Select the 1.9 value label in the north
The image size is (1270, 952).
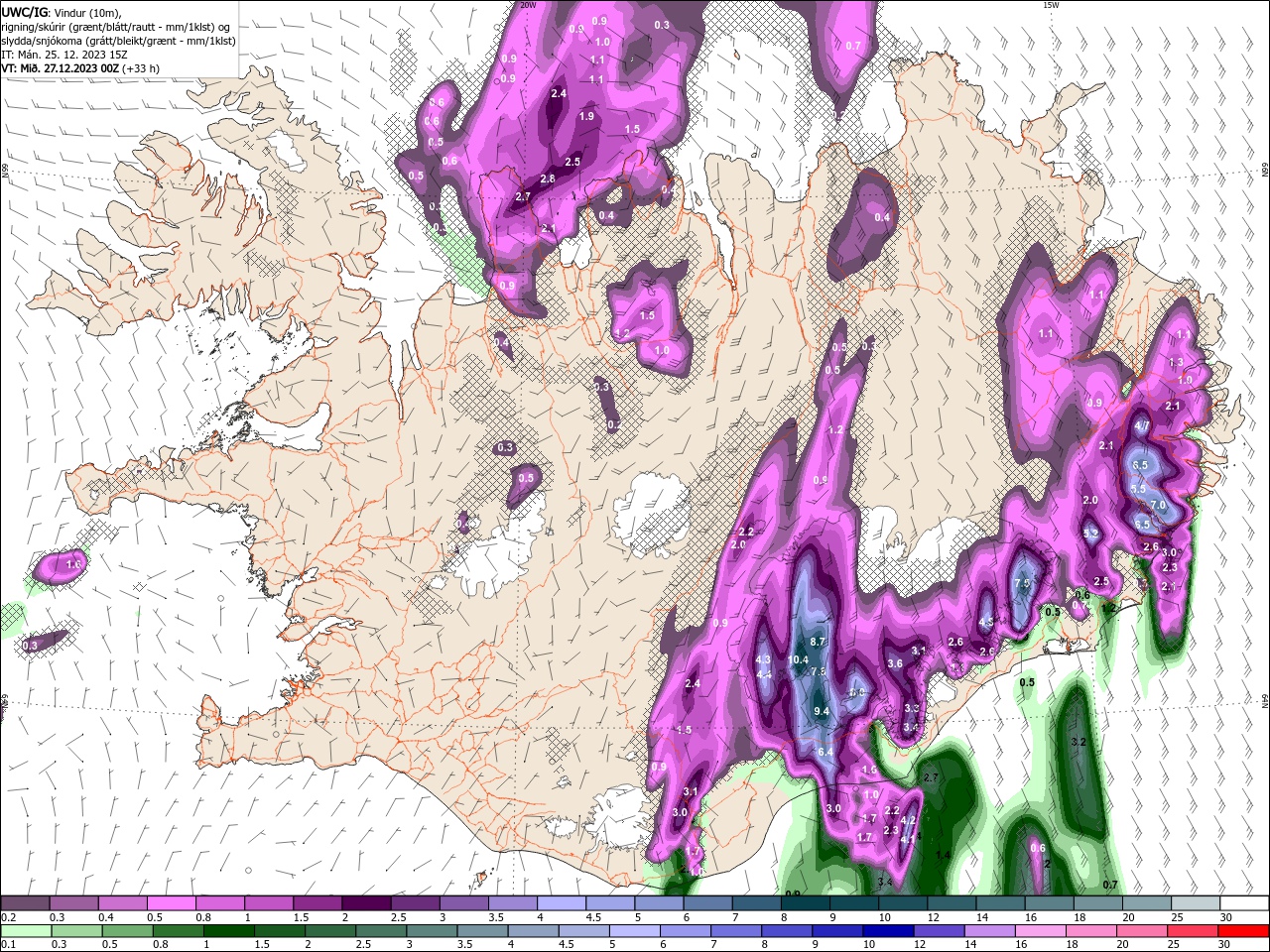pyautogui.click(x=586, y=116)
